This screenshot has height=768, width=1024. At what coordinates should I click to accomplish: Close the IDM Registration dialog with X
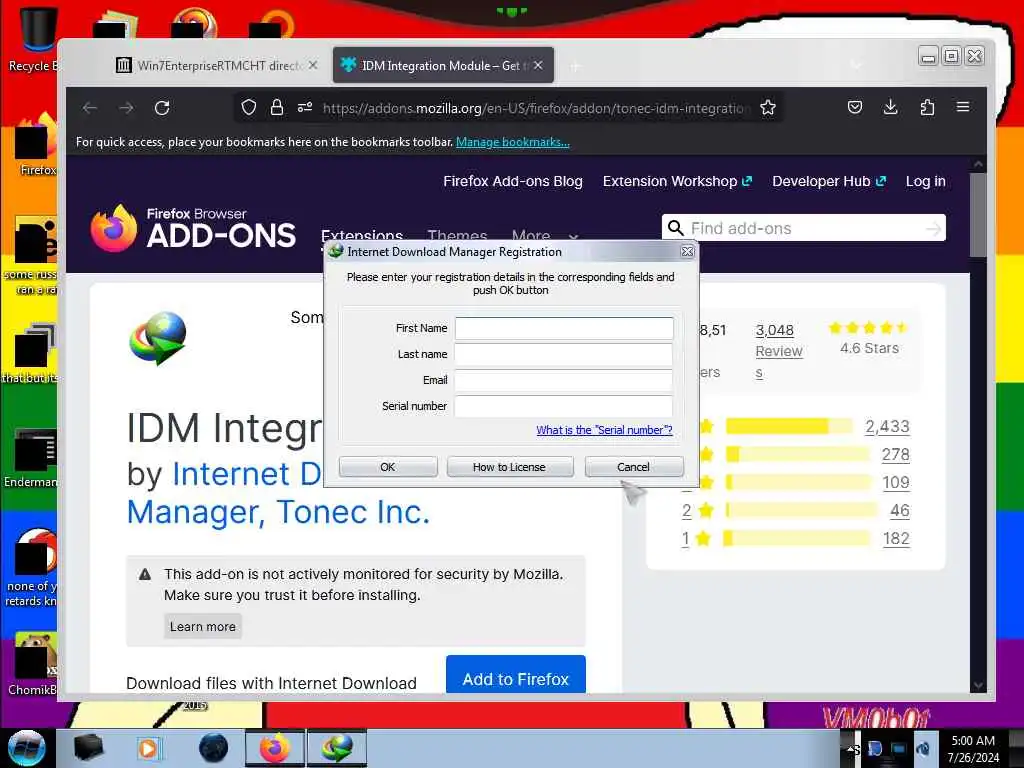[x=687, y=251]
